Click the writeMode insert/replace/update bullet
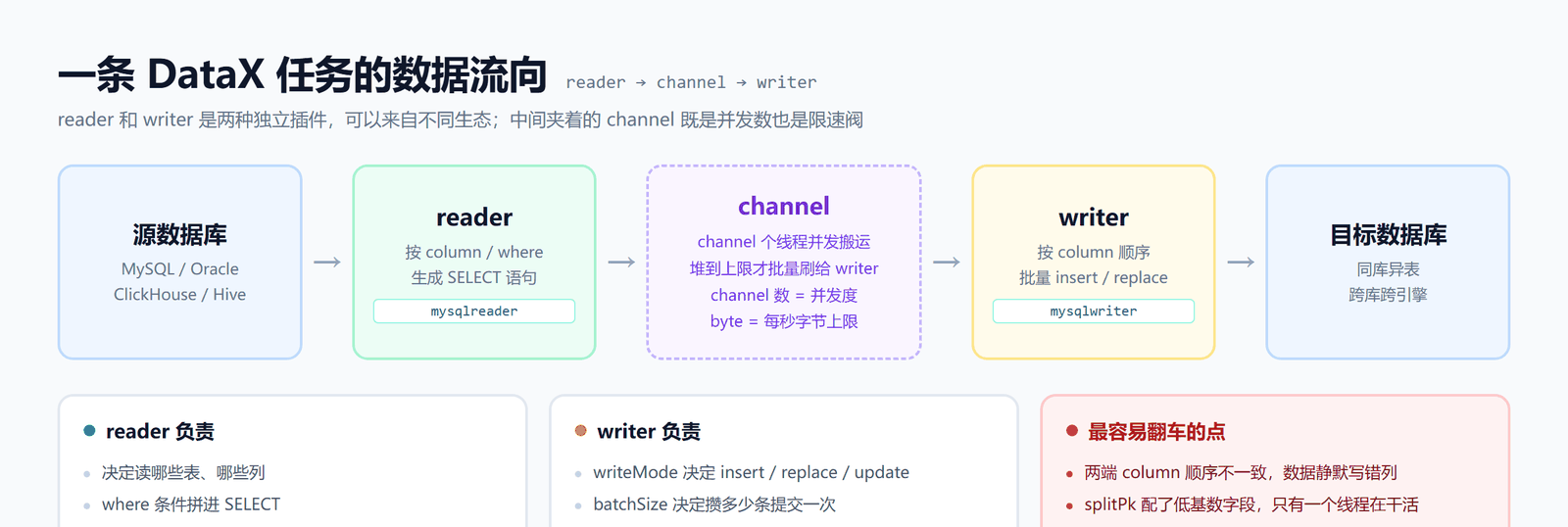 pyautogui.click(x=751, y=472)
